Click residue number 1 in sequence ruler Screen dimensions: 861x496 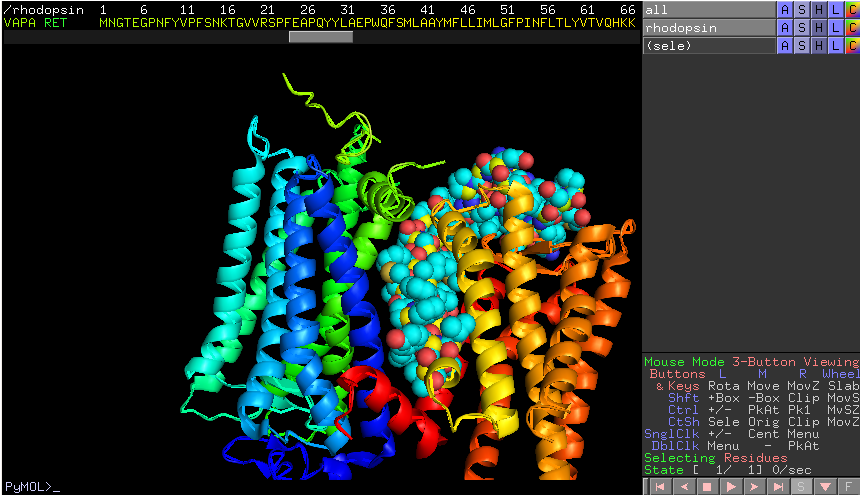tap(103, 10)
